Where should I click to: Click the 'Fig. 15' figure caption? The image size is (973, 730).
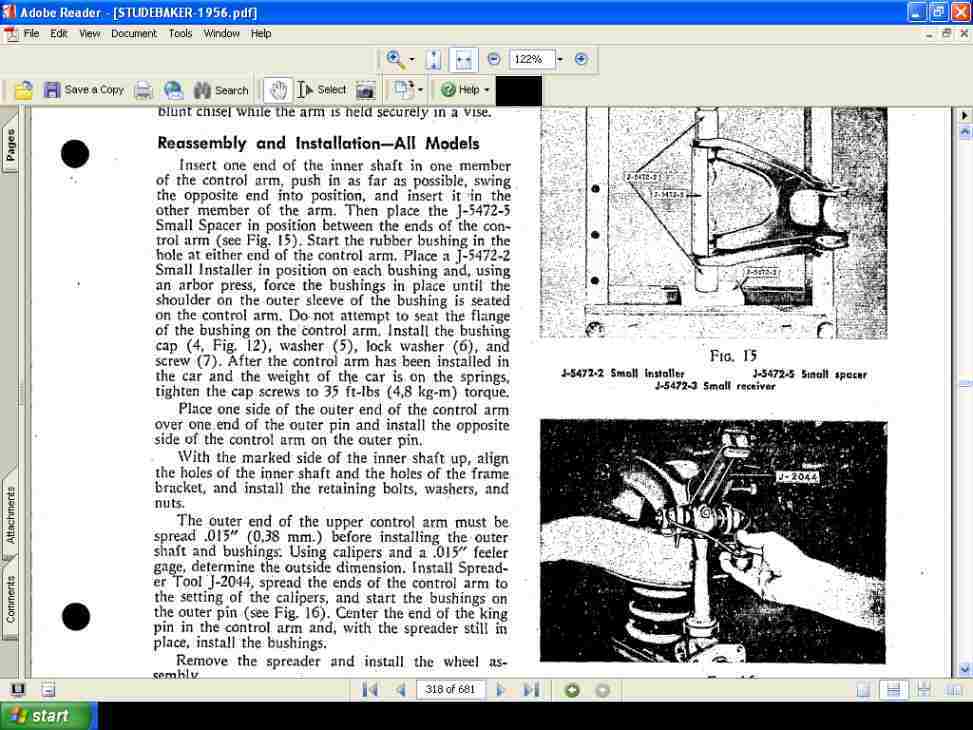tap(733, 356)
